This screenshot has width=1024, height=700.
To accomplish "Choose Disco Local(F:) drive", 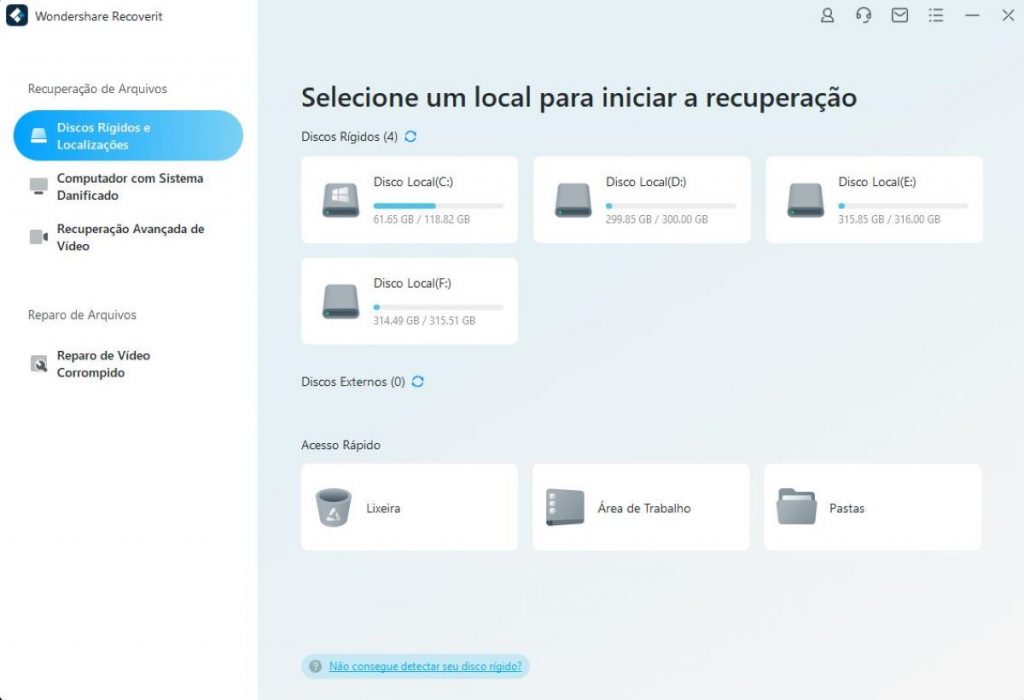I will tap(409, 301).
